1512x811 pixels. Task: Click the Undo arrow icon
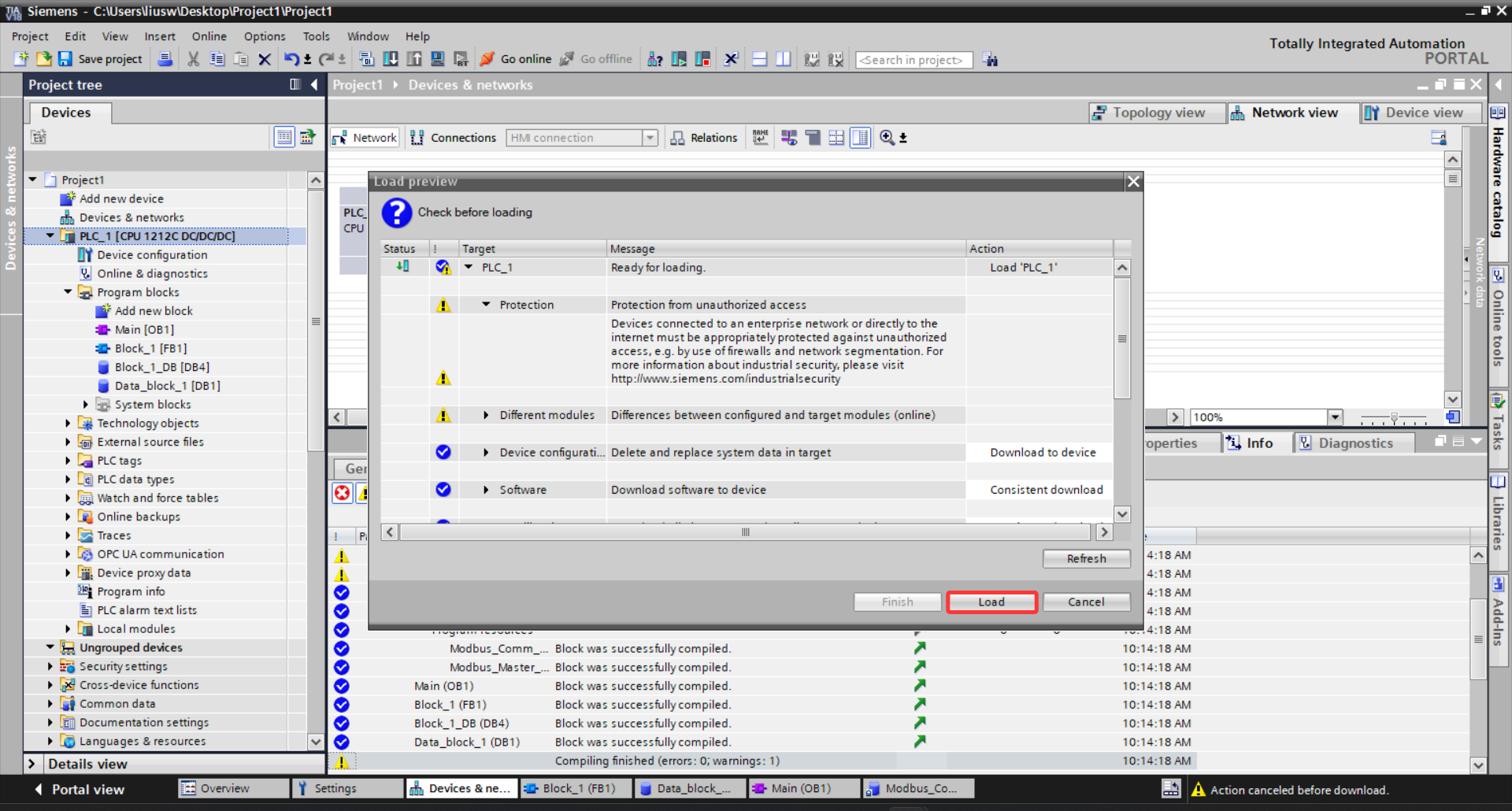291,59
